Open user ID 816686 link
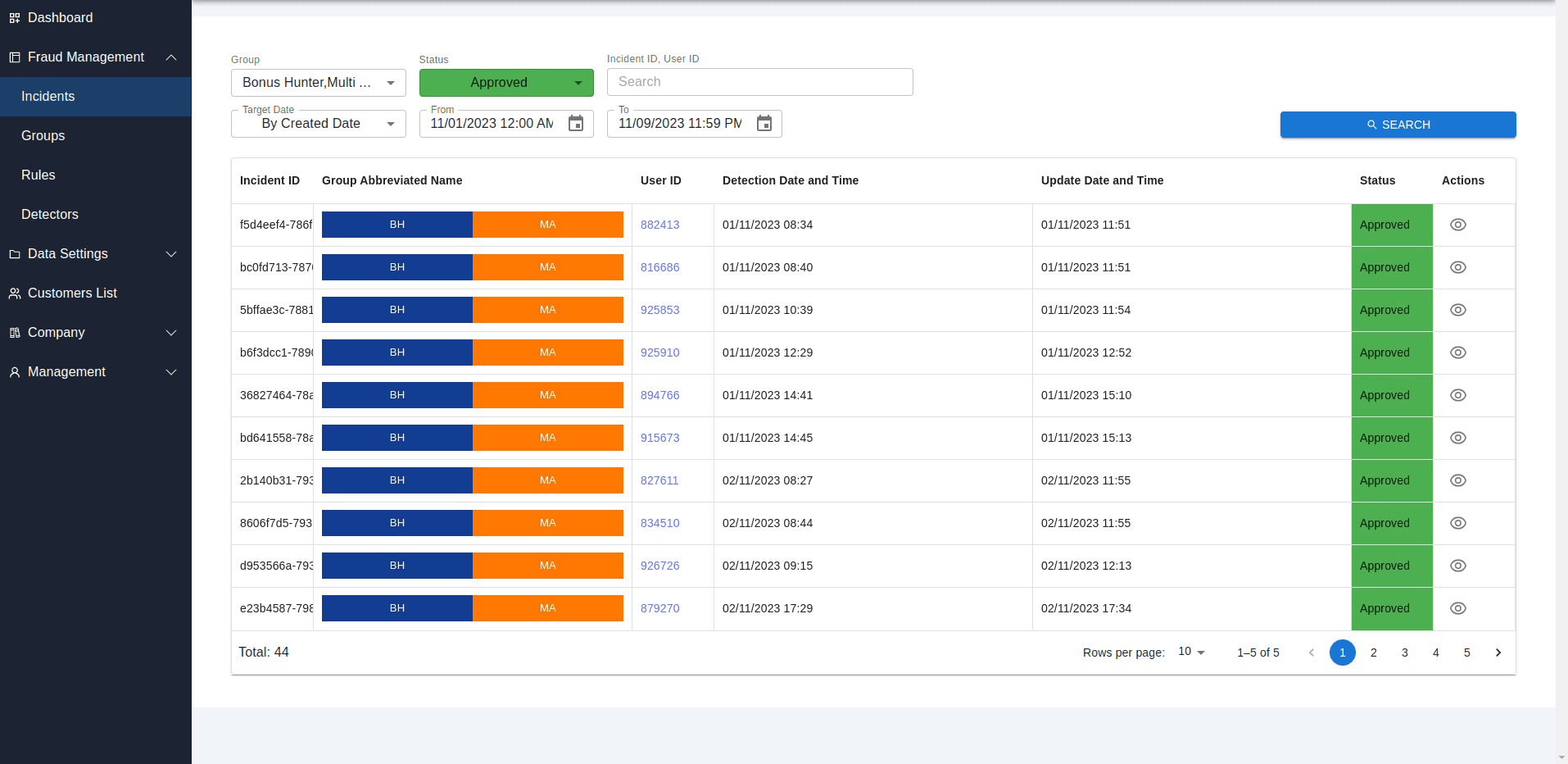Image resolution: width=1568 pixels, height=764 pixels. tap(659, 267)
